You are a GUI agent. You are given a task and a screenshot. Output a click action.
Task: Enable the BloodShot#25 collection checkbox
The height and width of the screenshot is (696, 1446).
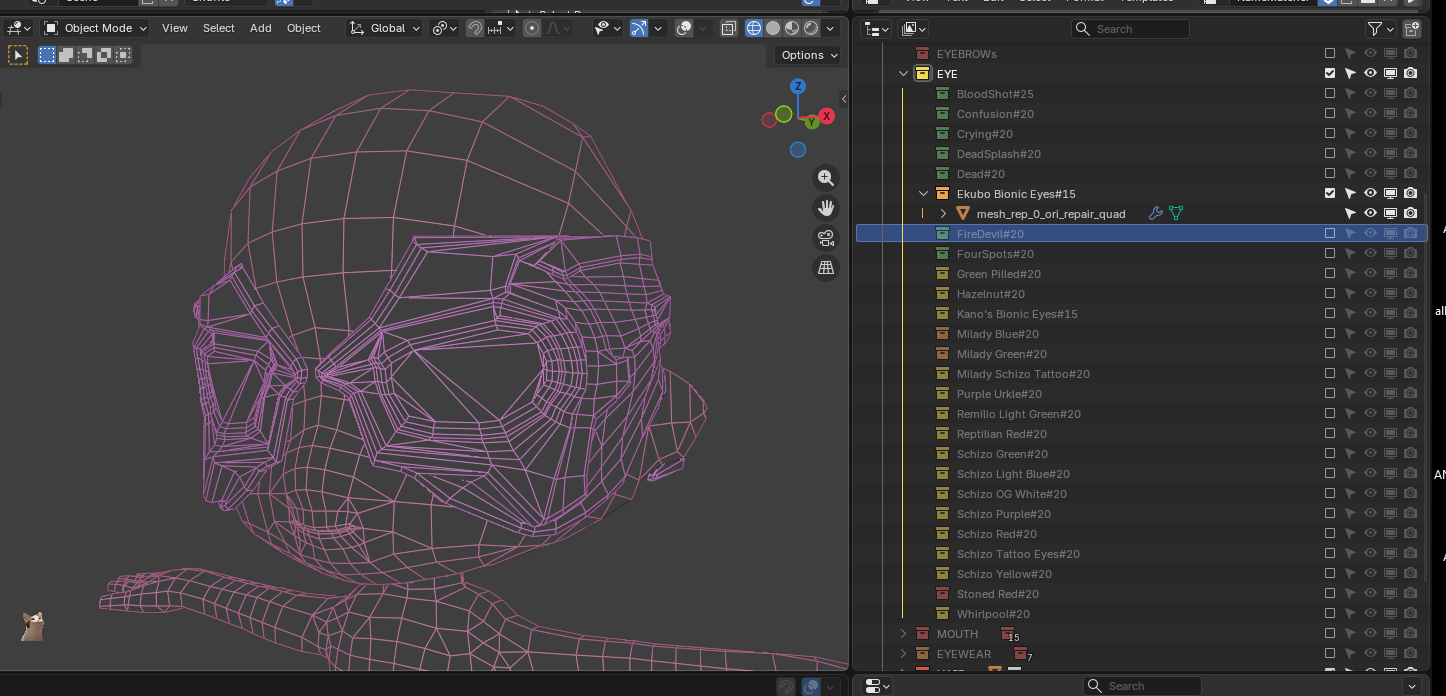click(1330, 94)
